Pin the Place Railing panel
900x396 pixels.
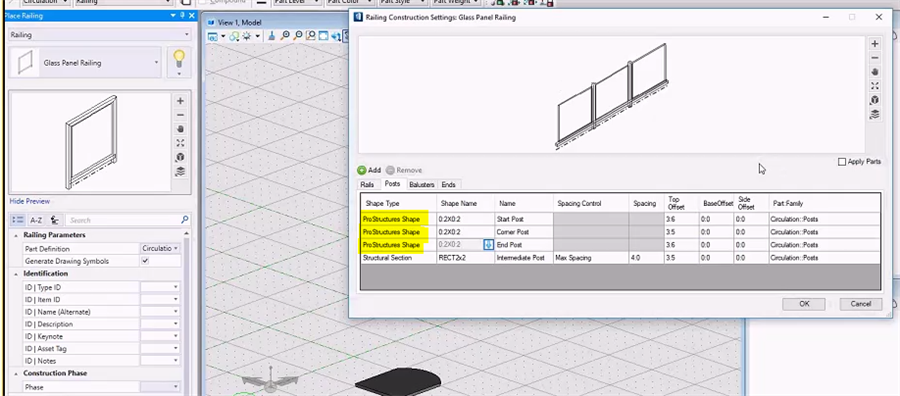(183, 16)
